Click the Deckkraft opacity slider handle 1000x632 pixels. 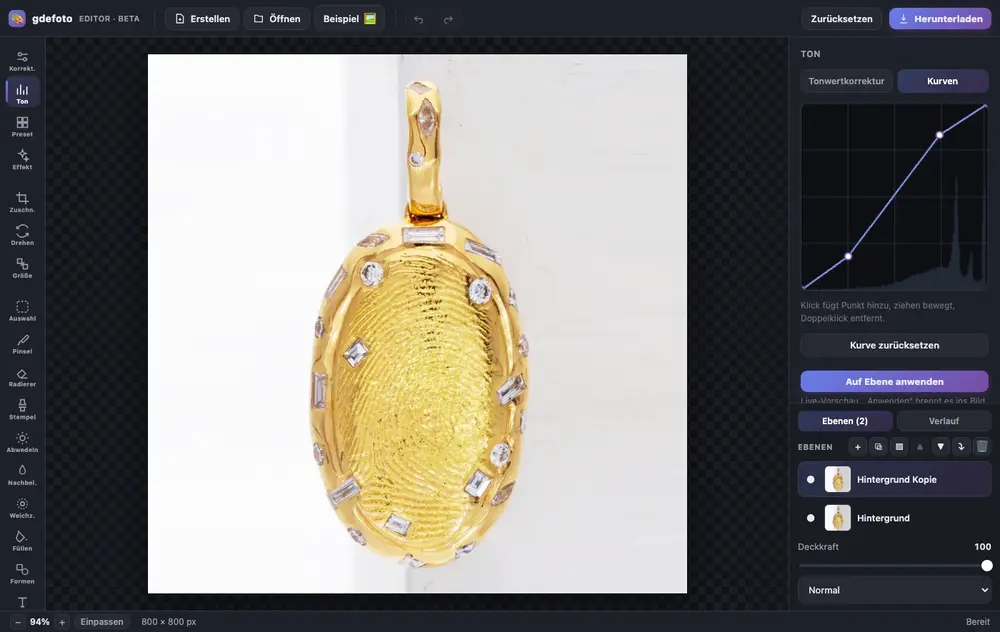[987, 566]
